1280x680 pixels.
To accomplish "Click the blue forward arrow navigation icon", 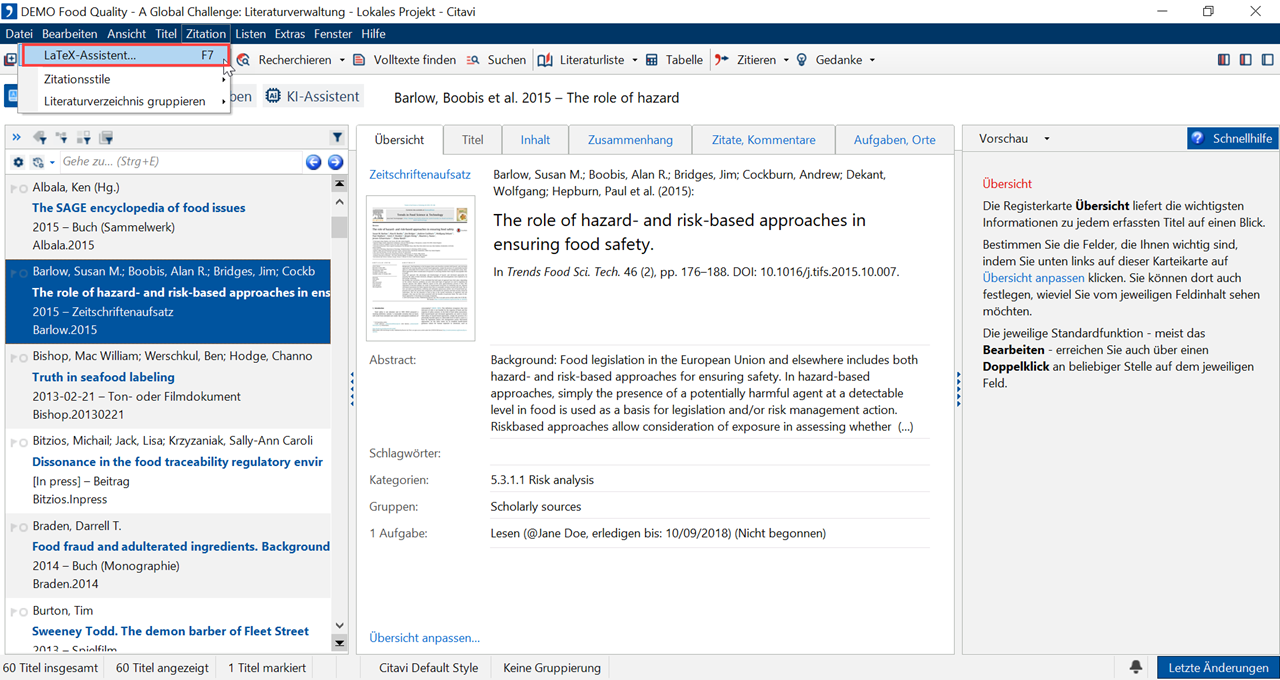I will click(335, 162).
